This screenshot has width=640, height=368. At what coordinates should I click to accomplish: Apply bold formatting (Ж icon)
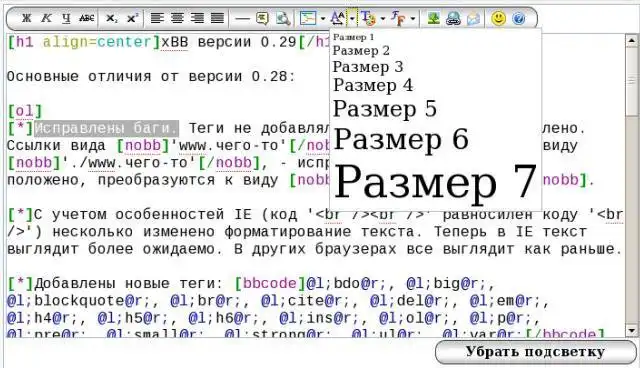point(27,18)
